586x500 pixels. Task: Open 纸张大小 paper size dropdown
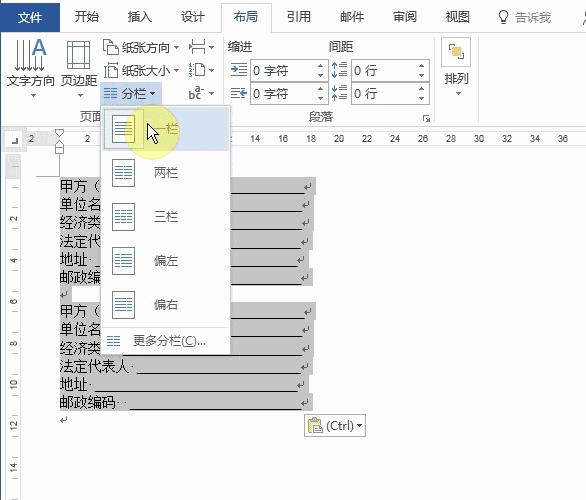pos(141,70)
